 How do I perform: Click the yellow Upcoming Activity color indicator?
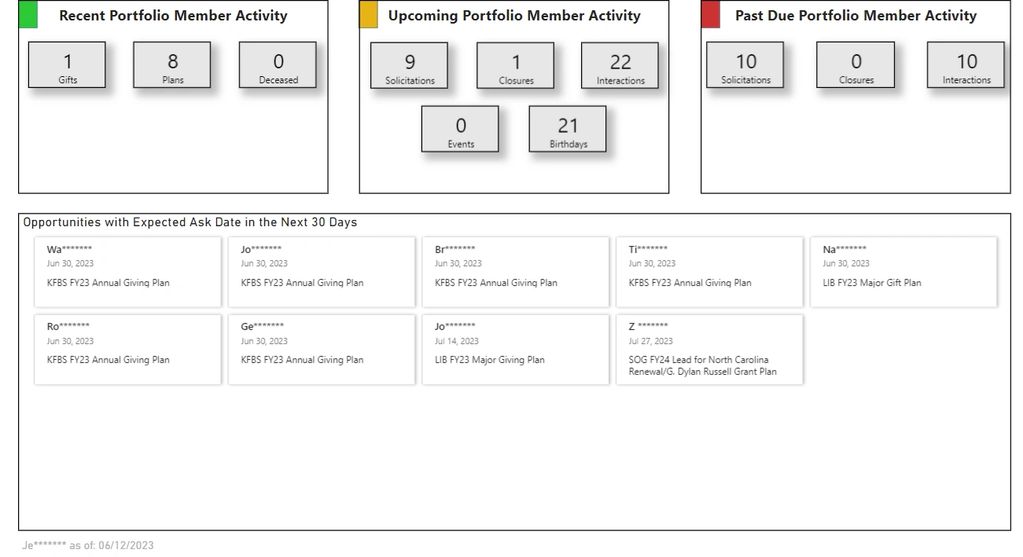pos(369,15)
